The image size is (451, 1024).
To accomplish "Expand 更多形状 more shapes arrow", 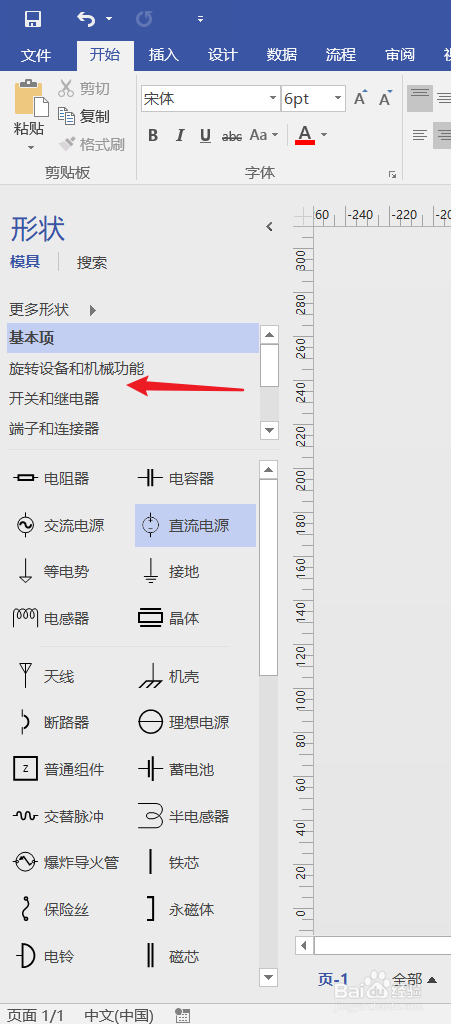I will tap(93, 310).
